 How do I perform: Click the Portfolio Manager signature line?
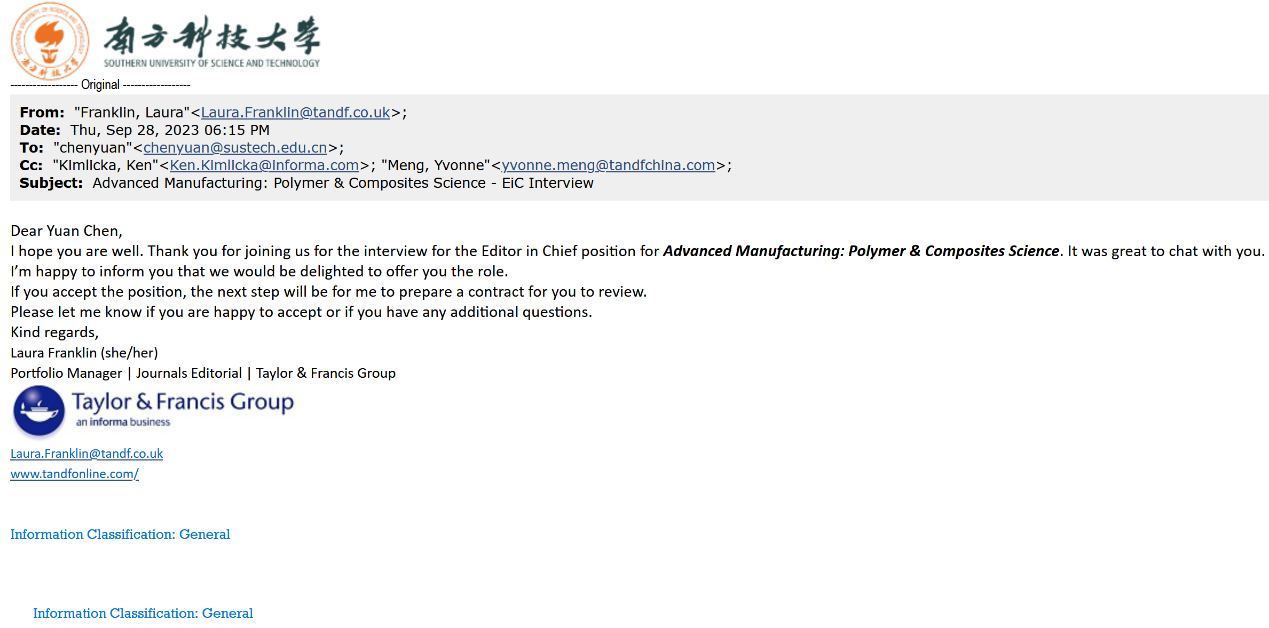(x=203, y=373)
